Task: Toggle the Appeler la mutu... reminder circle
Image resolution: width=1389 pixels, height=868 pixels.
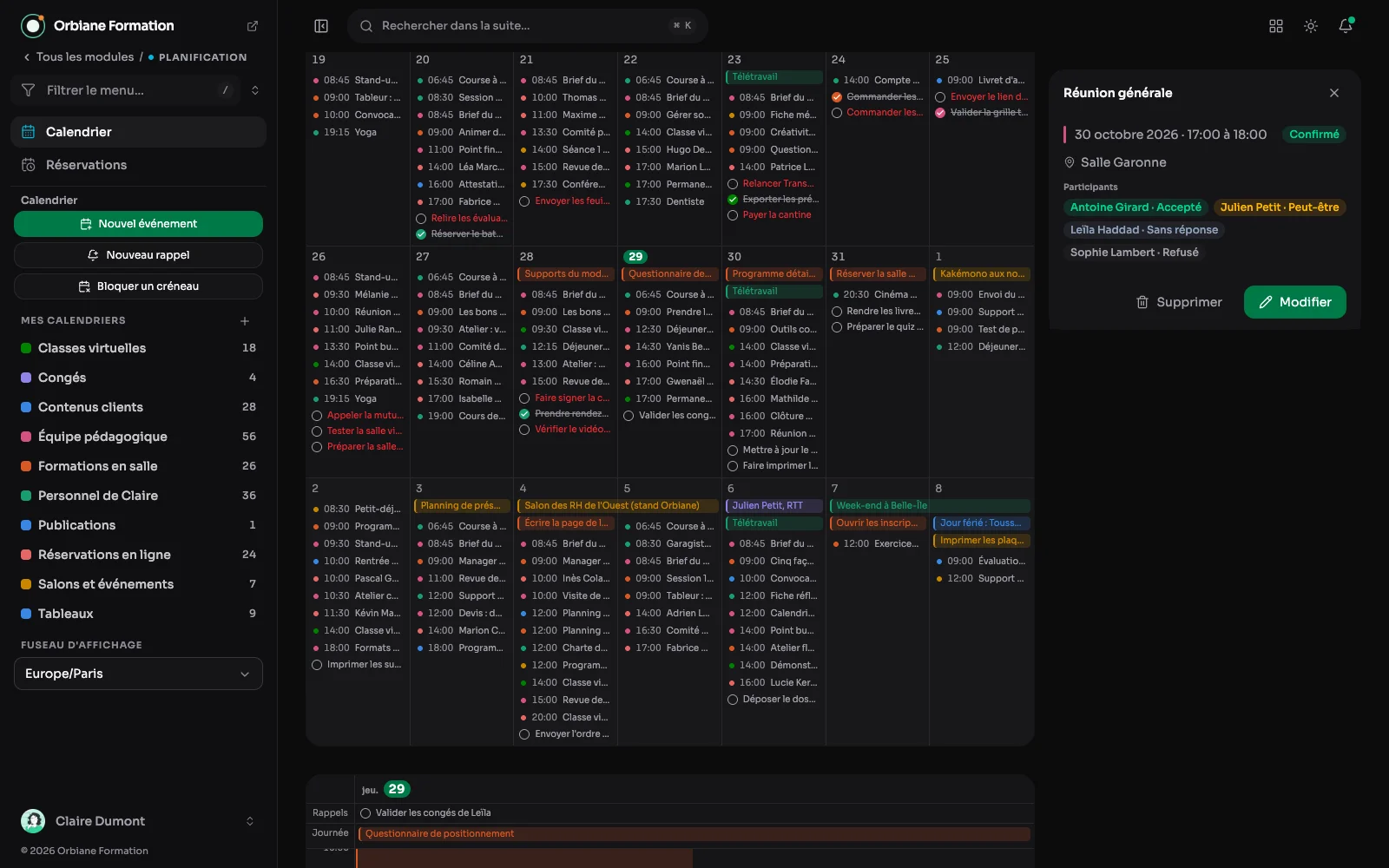Action: tap(317, 416)
